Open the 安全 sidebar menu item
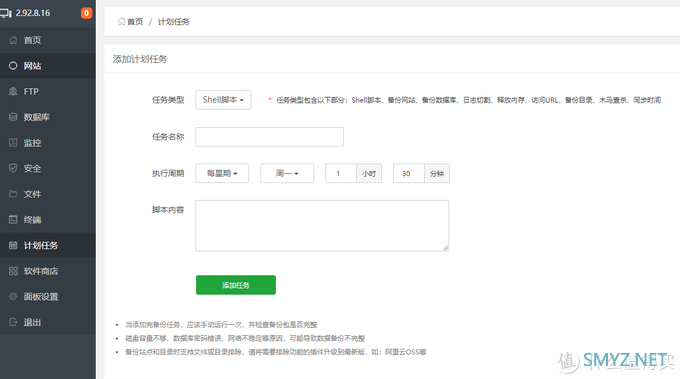Image resolution: width=680 pixels, height=379 pixels. point(48,168)
